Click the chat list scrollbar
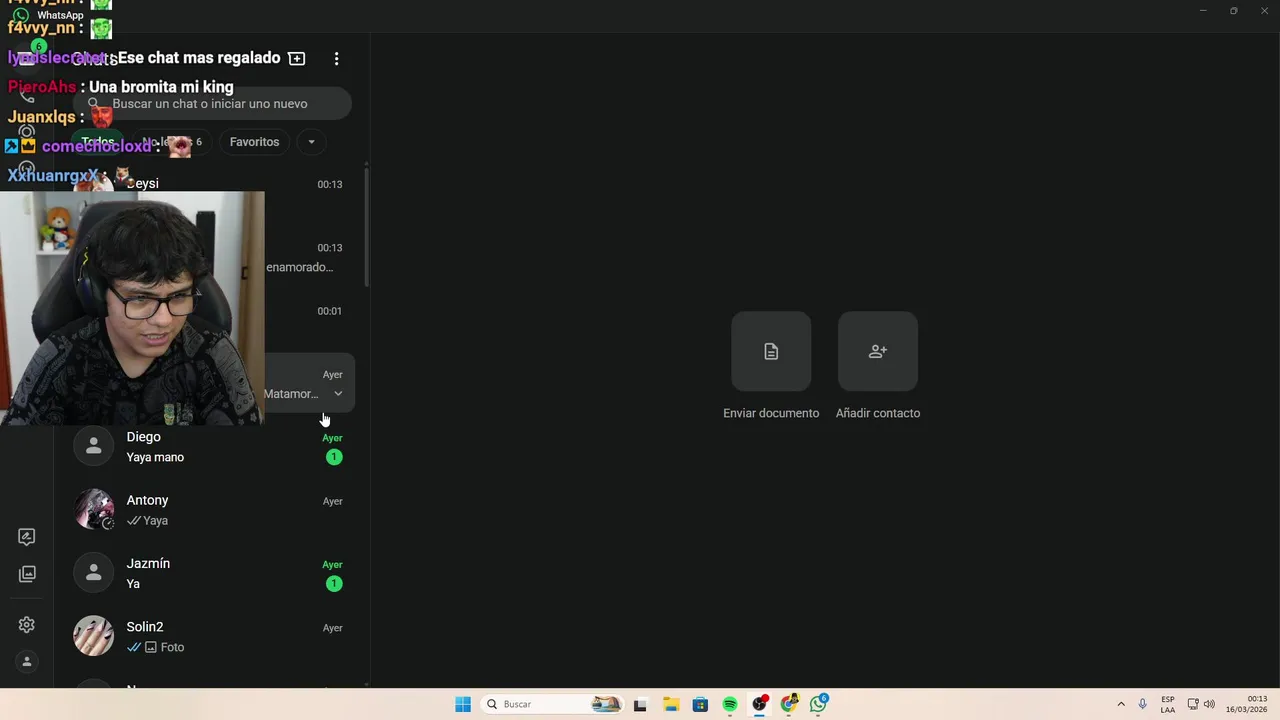The image size is (1280, 720). (367, 226)
